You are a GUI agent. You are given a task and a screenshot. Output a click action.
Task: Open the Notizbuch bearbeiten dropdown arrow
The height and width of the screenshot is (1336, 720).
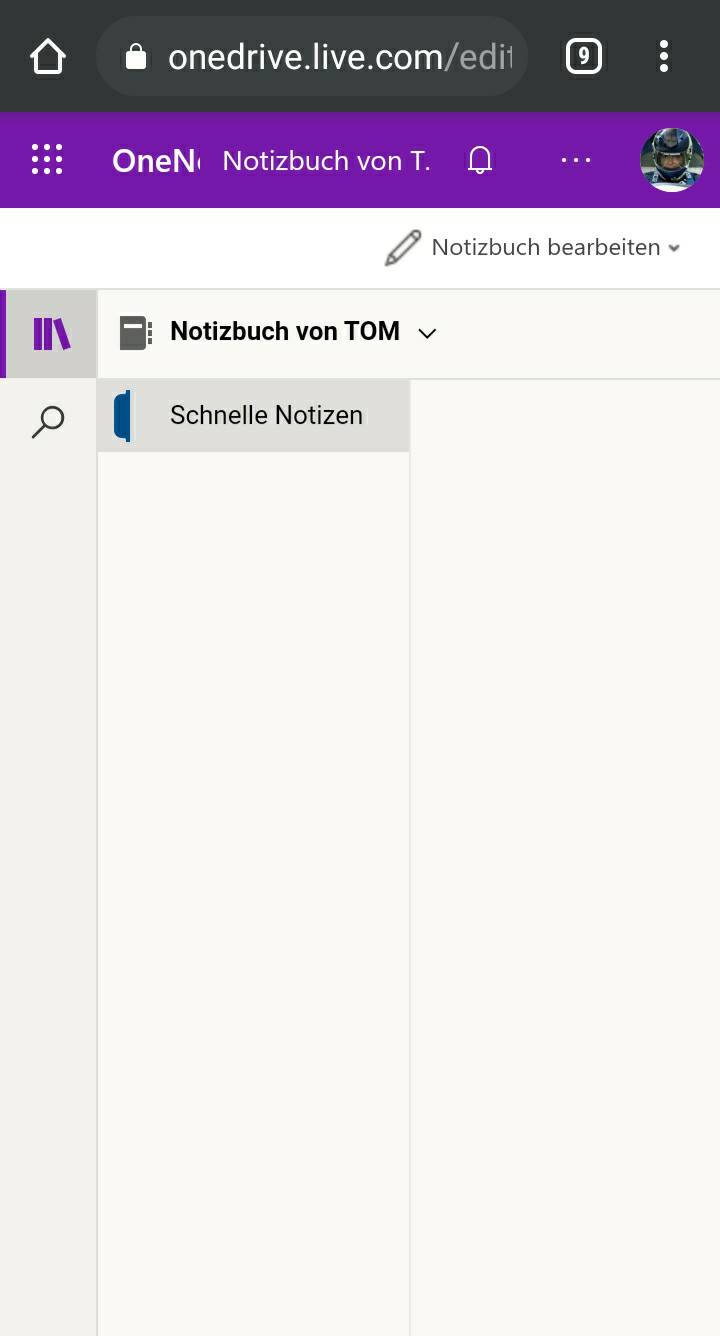(675, 249)
